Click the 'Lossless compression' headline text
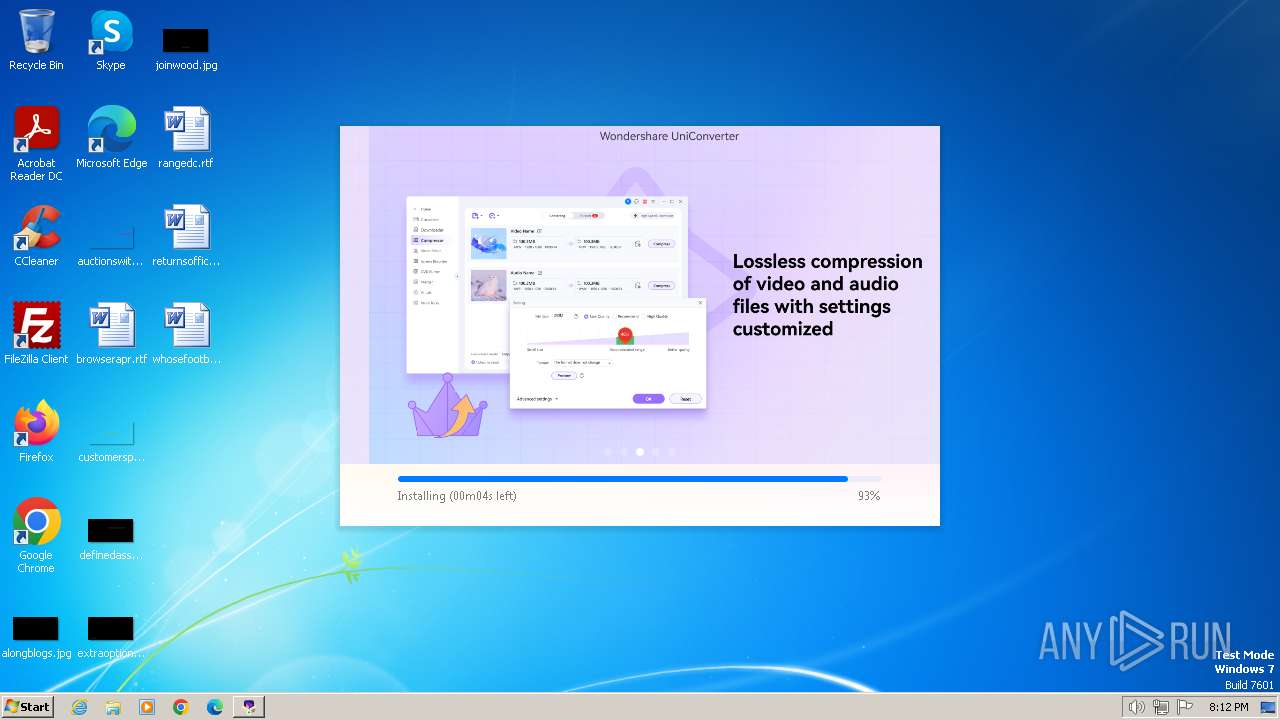 pos(828,295)
